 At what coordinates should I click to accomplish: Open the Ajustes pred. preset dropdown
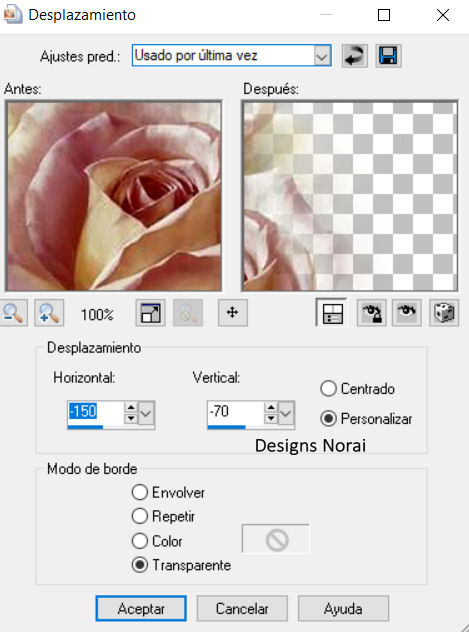322,56
